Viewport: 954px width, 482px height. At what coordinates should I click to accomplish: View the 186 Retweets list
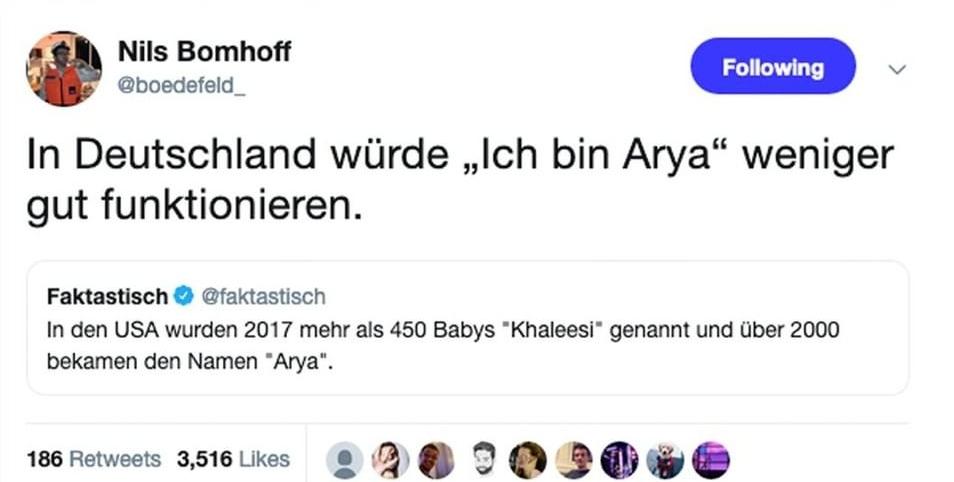click(x=94, y=459)
